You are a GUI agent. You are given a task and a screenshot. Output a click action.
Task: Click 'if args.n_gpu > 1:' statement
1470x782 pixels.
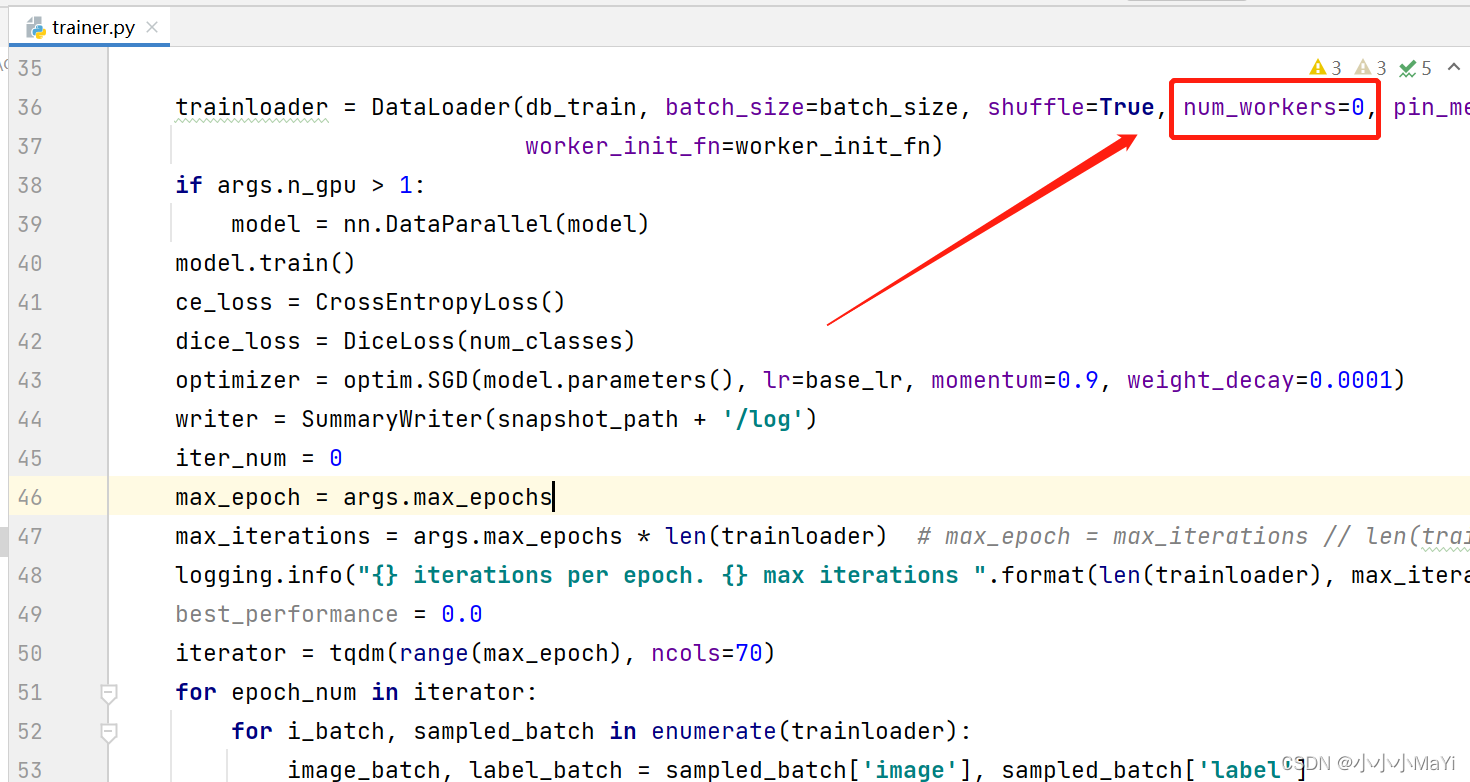(301, 185)
